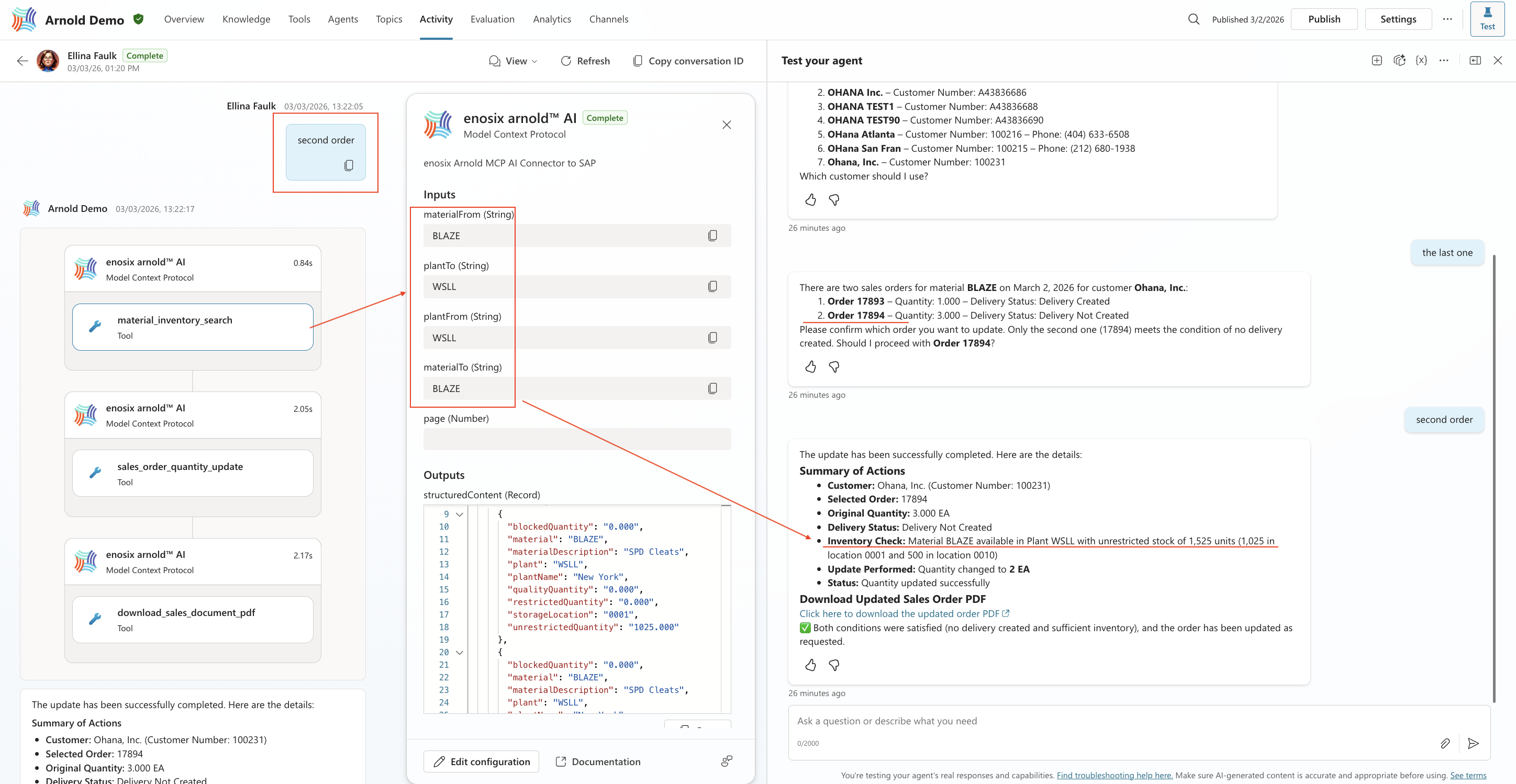The height and width of the screenshot is (784, 1516).
Task: Go to the Channels tab
Action: 608,19
